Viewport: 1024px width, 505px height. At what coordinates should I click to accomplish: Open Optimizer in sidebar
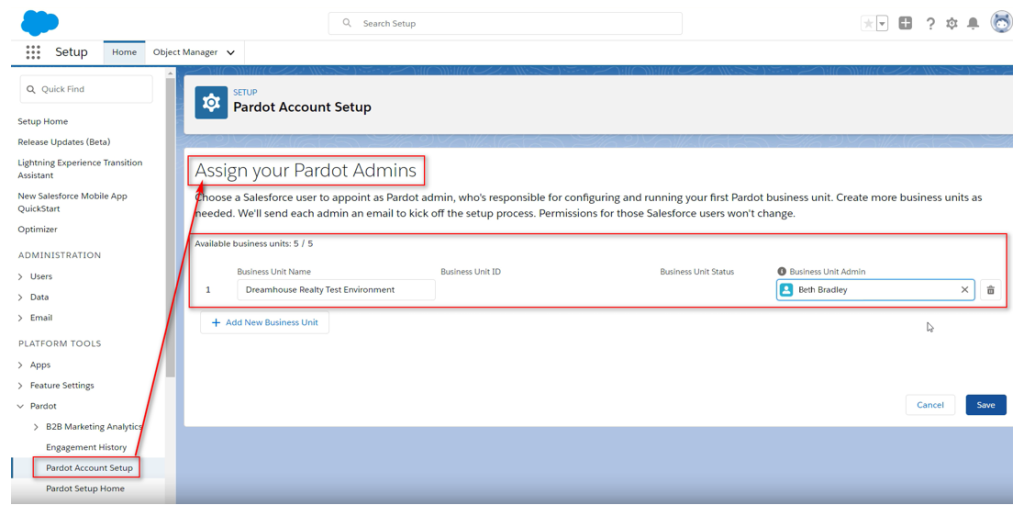click(x=37, y=229)
